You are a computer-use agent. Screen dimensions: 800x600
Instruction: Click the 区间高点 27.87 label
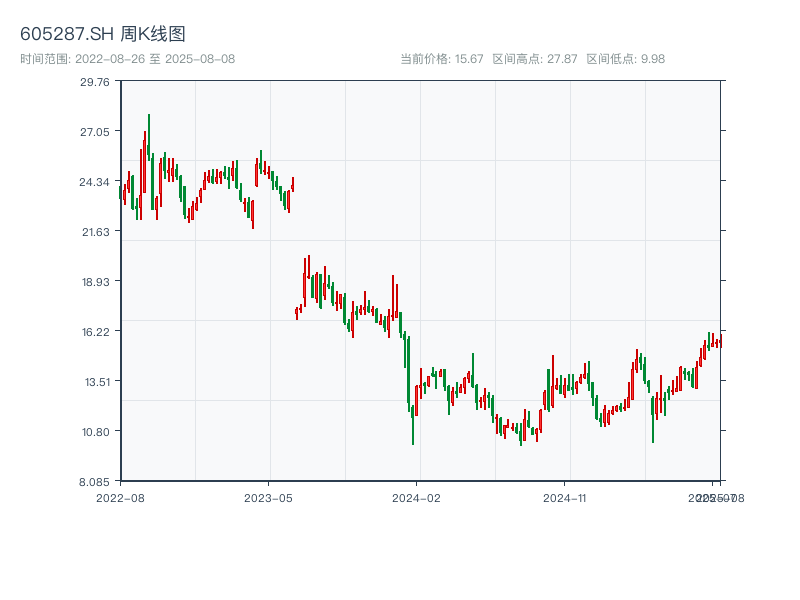(535, 59)
